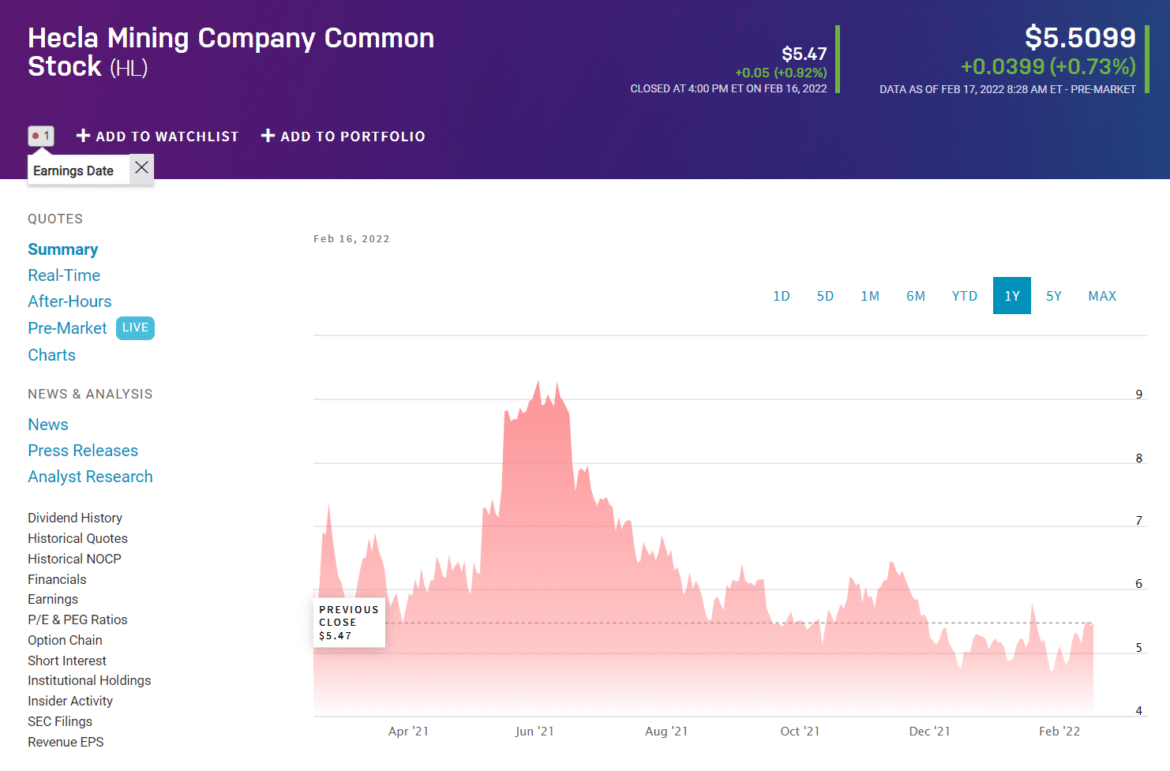Select the MAX time range
Viewport: 1170px width, 771px height.
tap(1101, 295)
